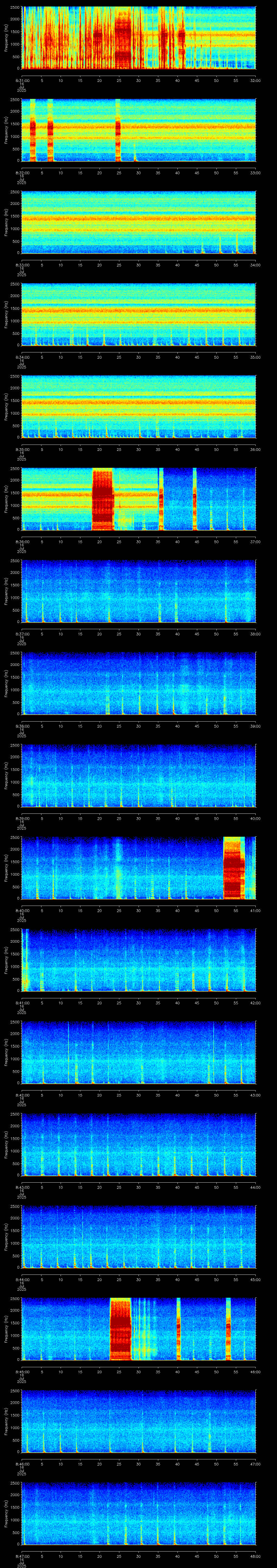The image size is (277, 1568).
Task: Click the 25 second tick under the 8:36:00 spectrogram
Action: coord(119,542)
